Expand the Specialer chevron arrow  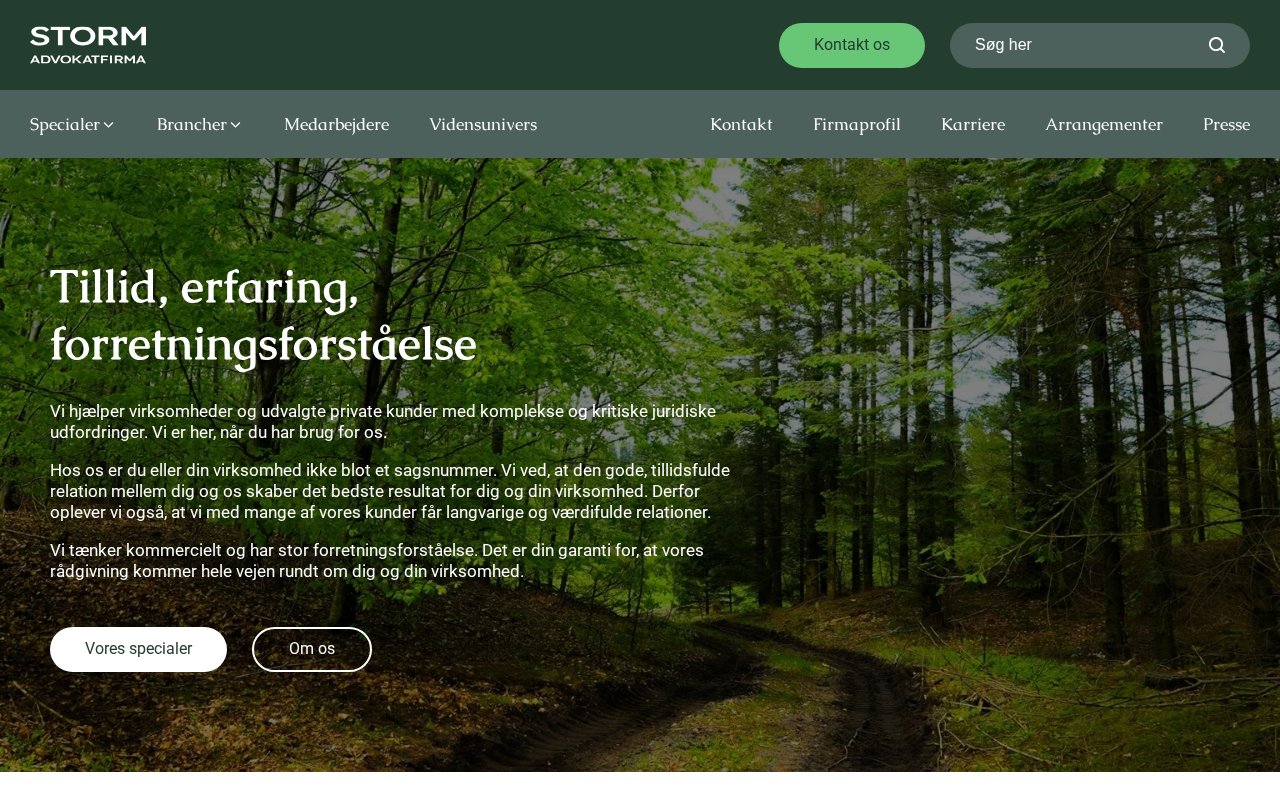tap(109, 124)
